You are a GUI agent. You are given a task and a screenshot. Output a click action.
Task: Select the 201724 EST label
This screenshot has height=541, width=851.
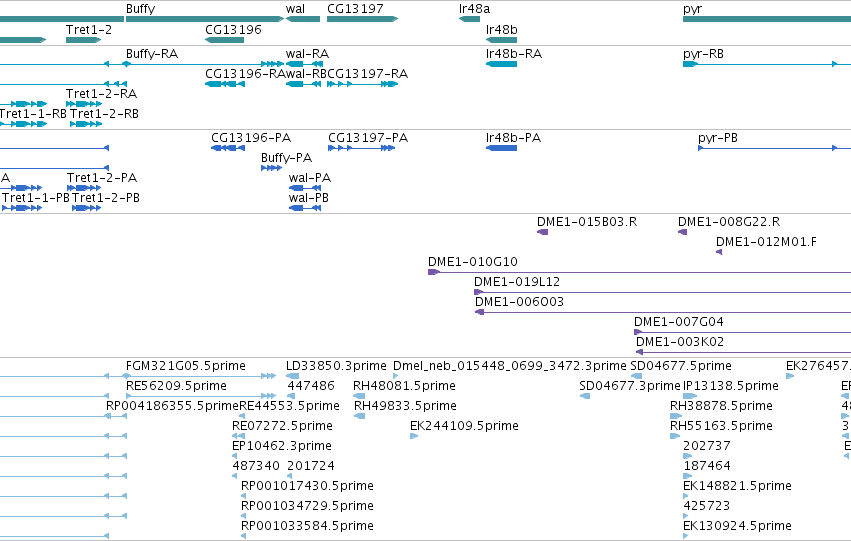click(x=311, y=467)
